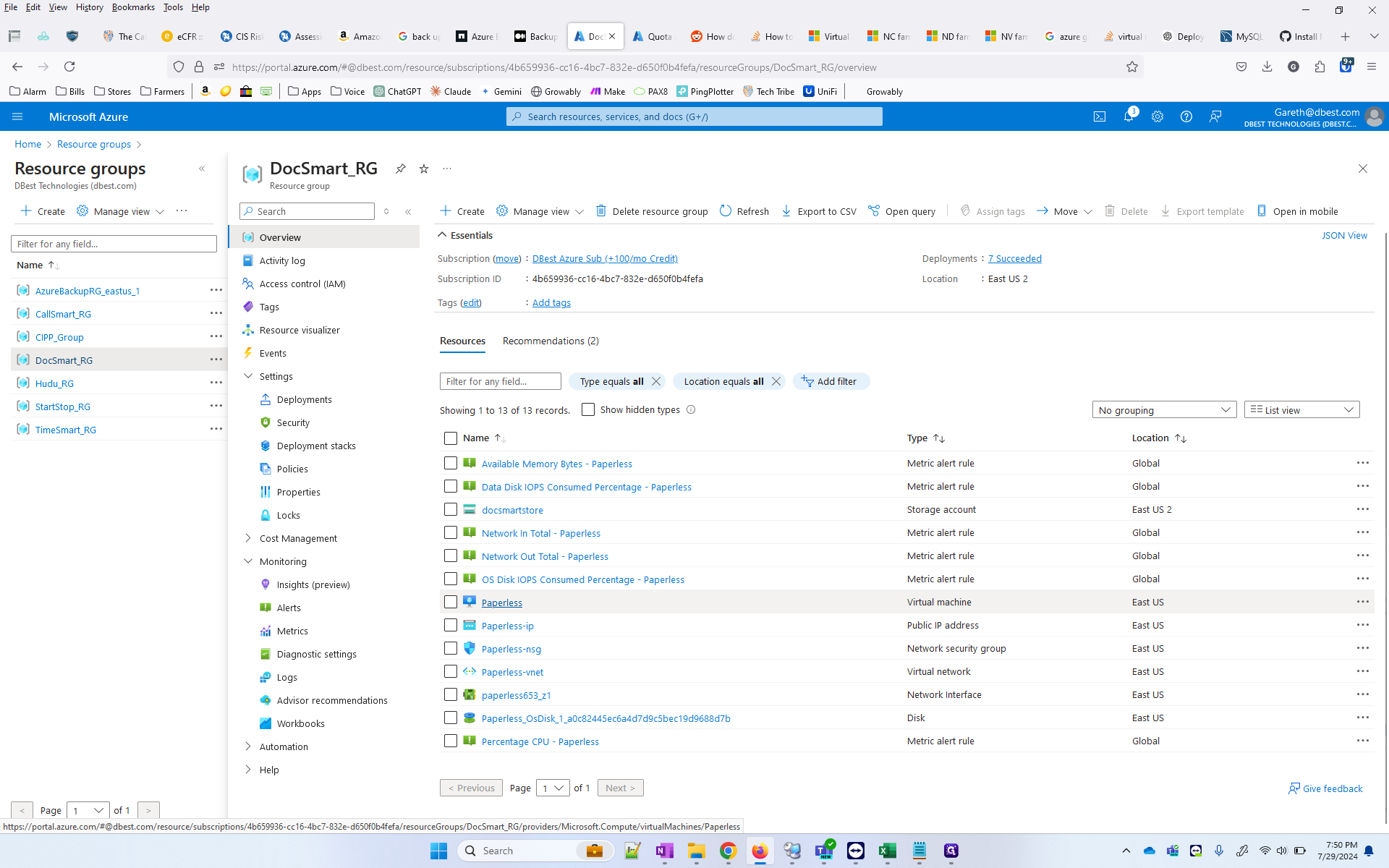
Task: Open Azure portal settings gear
Action: [1157, 116]
